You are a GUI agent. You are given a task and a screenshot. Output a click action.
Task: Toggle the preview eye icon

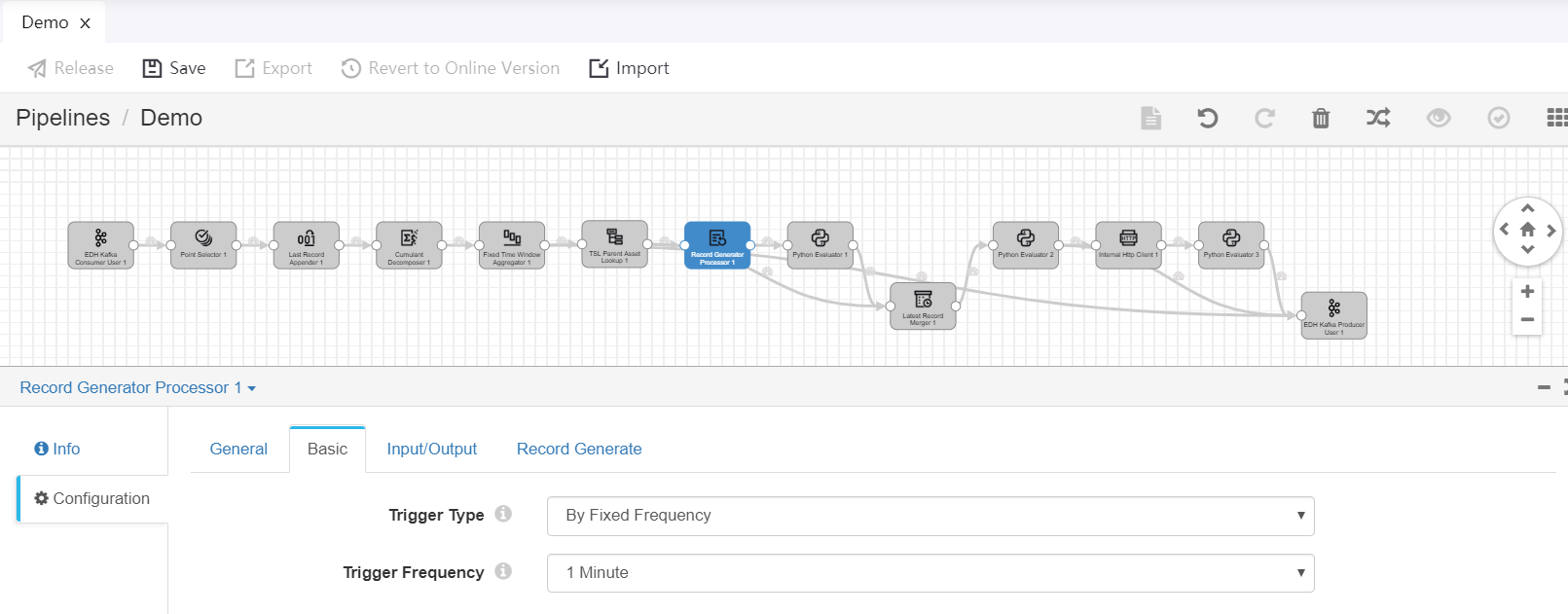tap(1439, 119)
